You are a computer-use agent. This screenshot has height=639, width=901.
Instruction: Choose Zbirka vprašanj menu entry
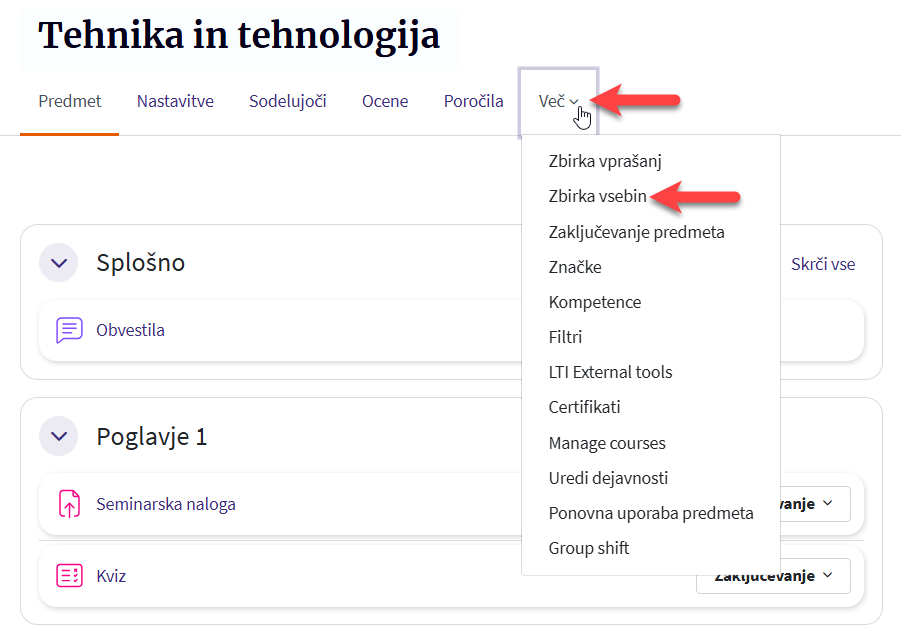pyautogui.click(x=605, y=161)
